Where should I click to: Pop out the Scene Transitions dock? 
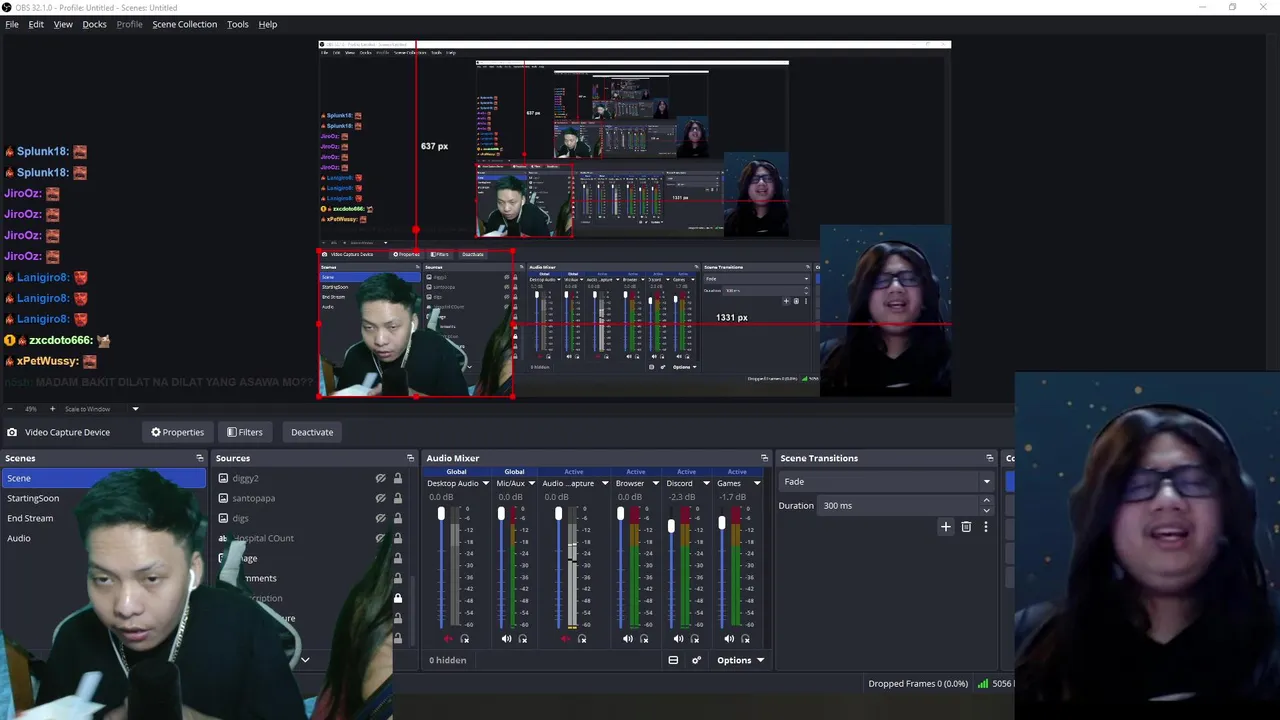(989, 458)
